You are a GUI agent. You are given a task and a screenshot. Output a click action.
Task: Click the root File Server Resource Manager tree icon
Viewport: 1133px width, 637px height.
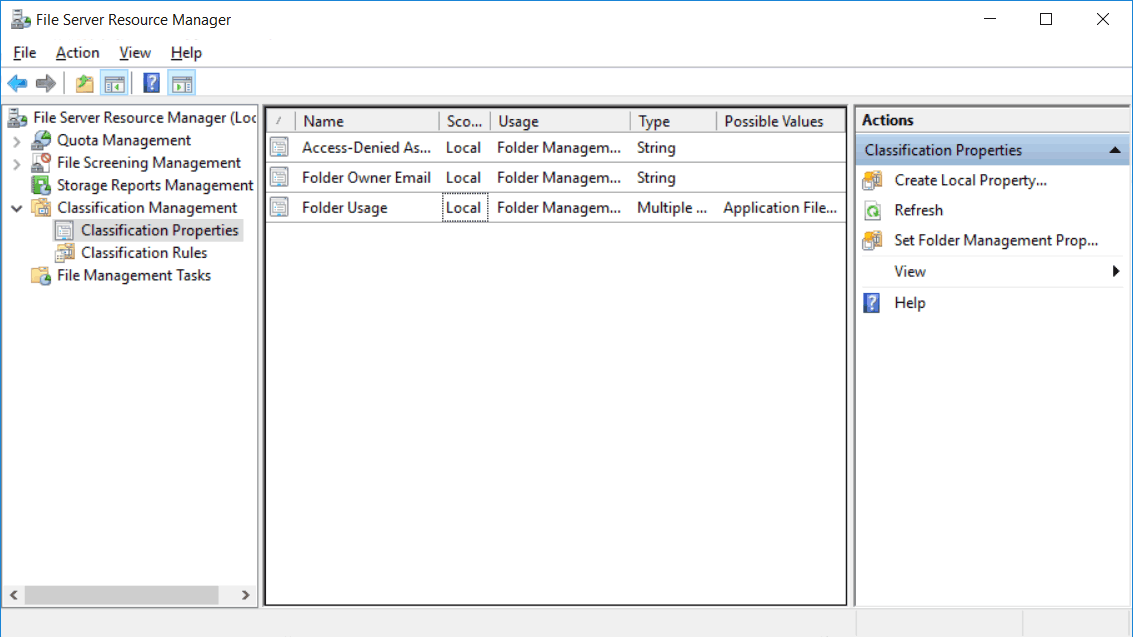click(18, 118)
